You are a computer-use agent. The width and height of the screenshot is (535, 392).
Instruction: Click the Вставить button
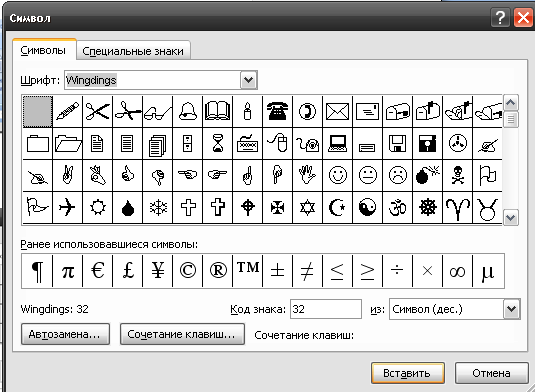(x=408, y=373)
